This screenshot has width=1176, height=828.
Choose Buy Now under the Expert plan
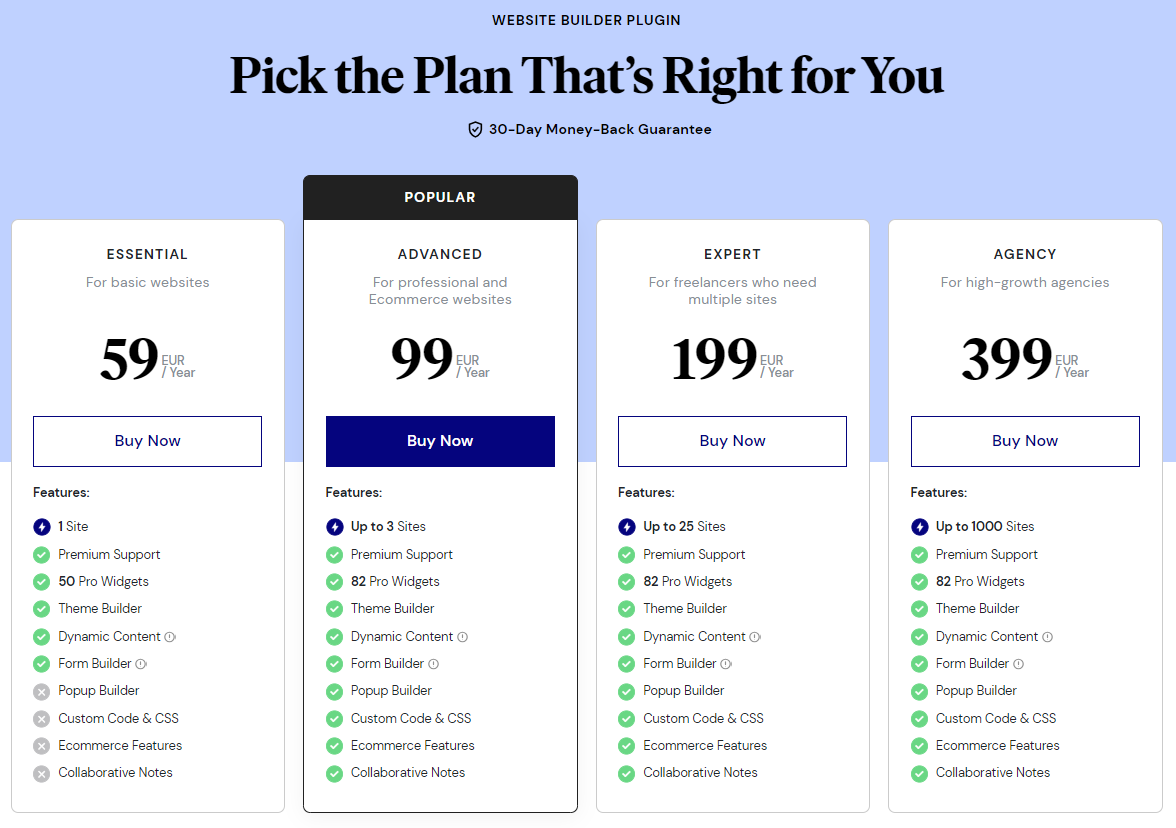pos(732,441)
